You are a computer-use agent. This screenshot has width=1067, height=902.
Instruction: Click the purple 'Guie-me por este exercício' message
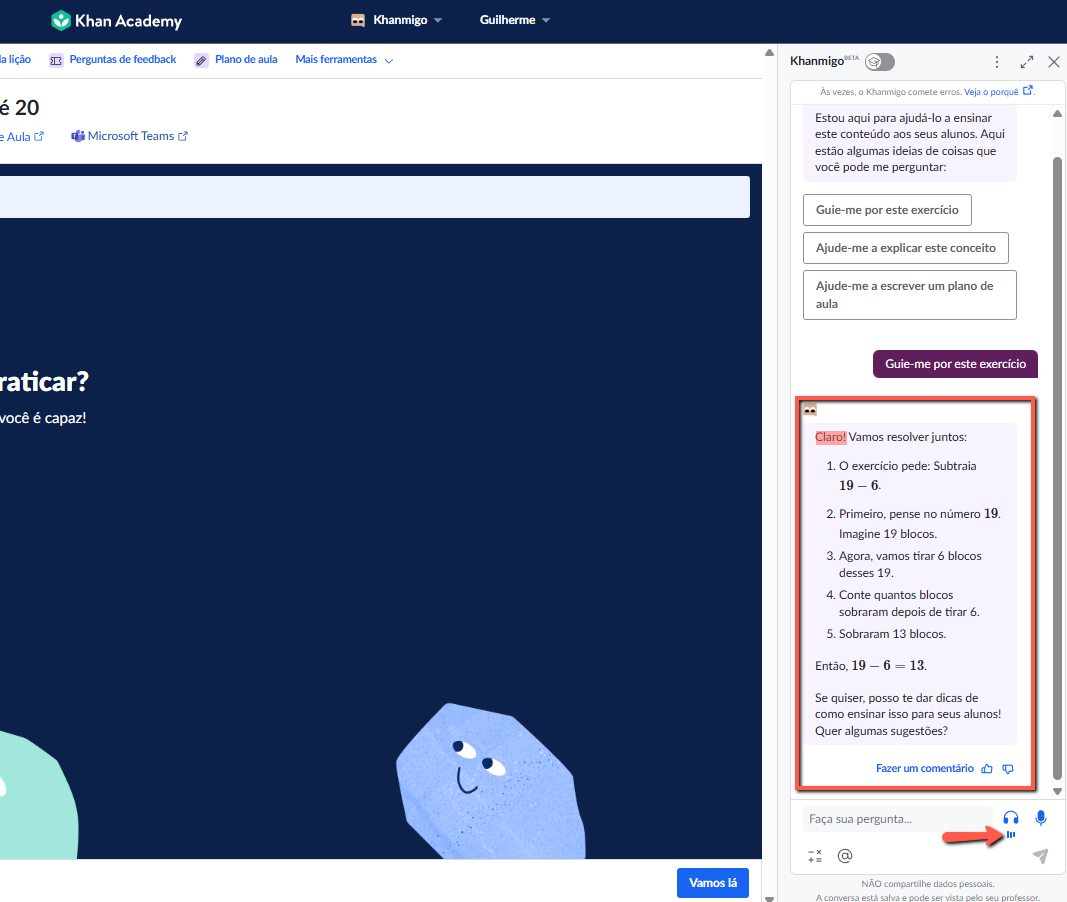point(955,364)
